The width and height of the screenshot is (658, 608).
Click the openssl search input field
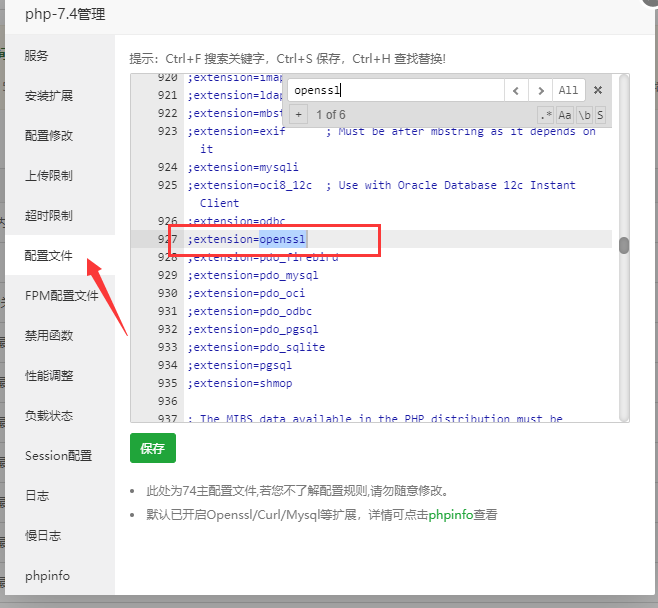tap(395, 90)
